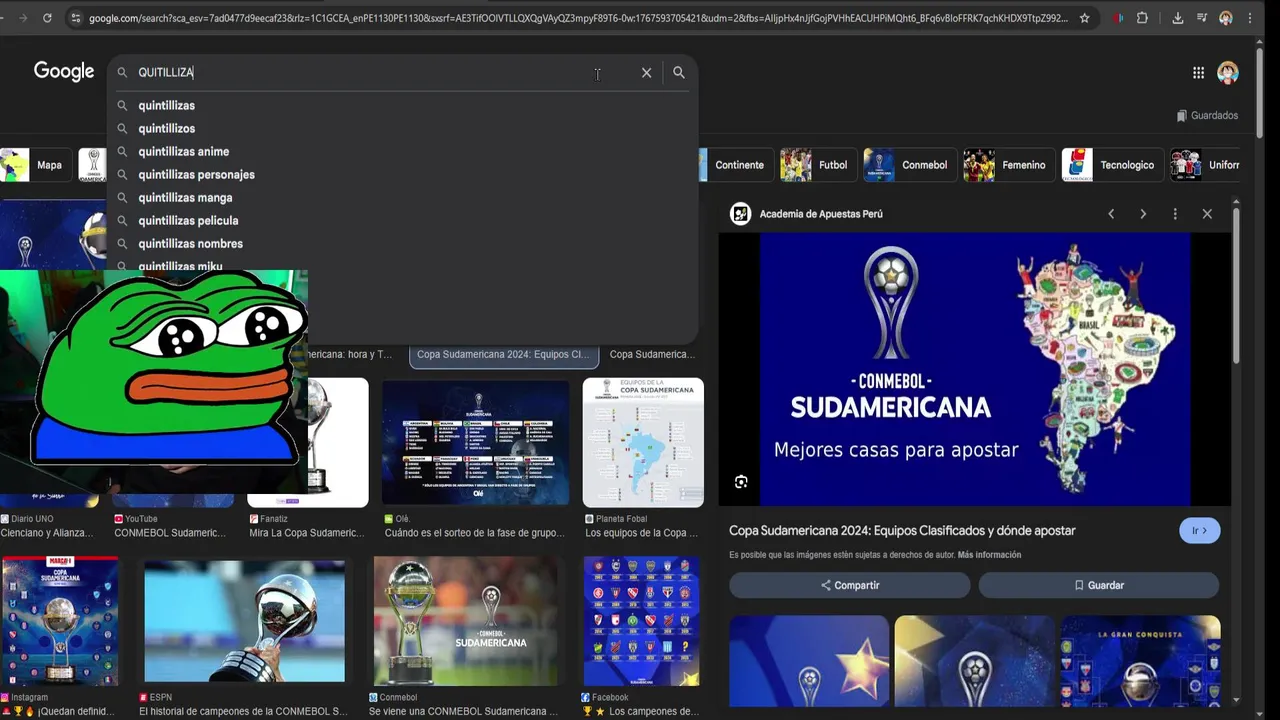Bookmark this page with star icon
This screenshot has width=1280, height=720.
point(1084,18)
